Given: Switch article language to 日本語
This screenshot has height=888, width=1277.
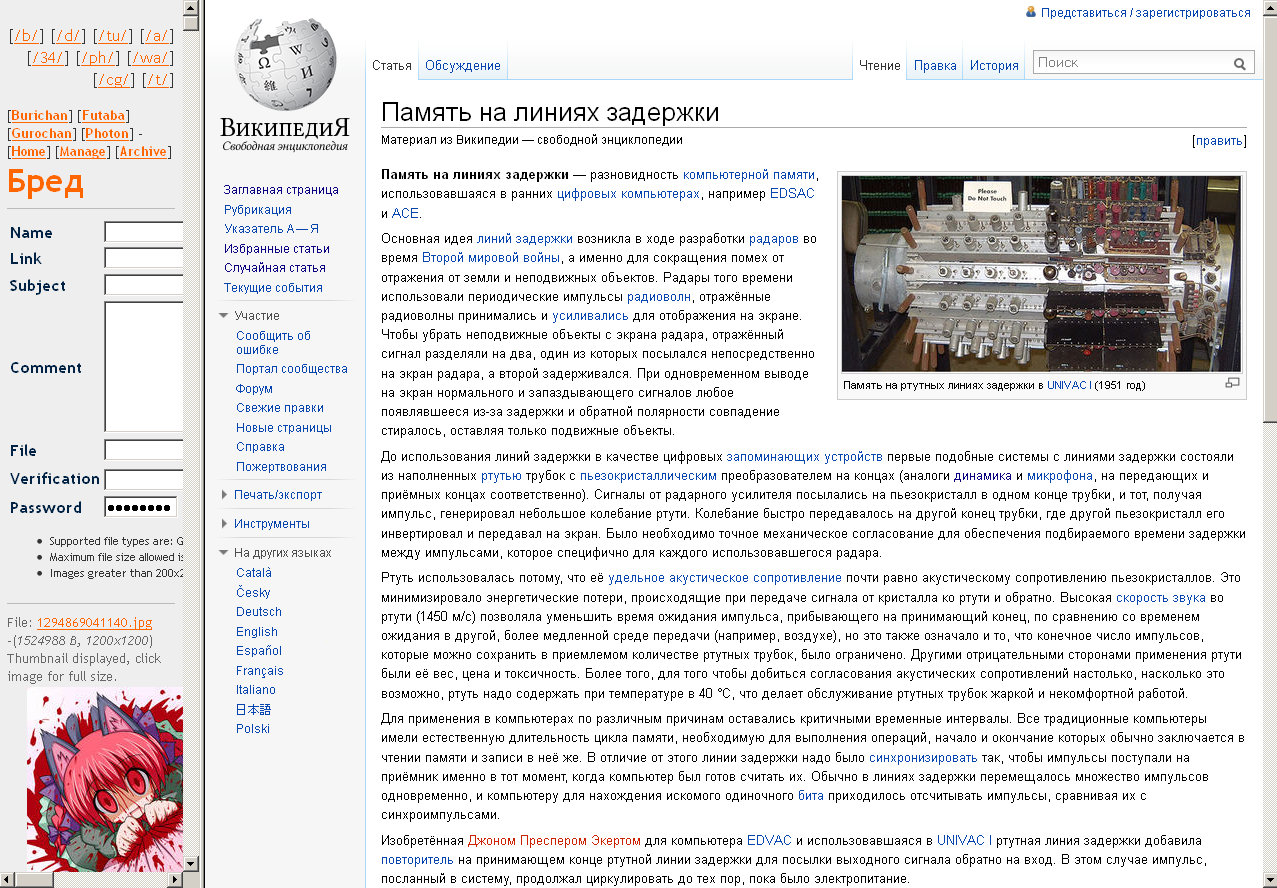Looking at the screenshot, I should pos(253,710).
